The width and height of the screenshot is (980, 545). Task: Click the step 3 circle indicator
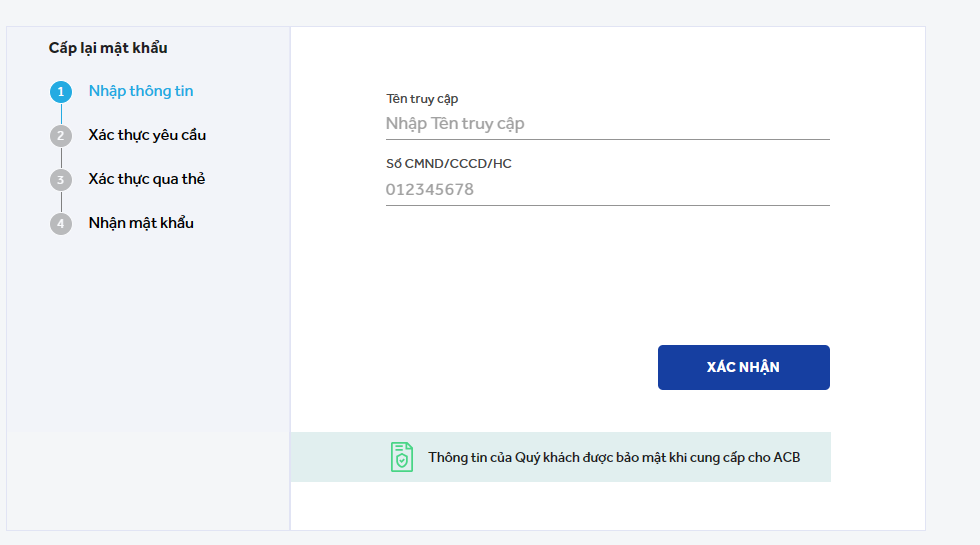coord(61,180)
